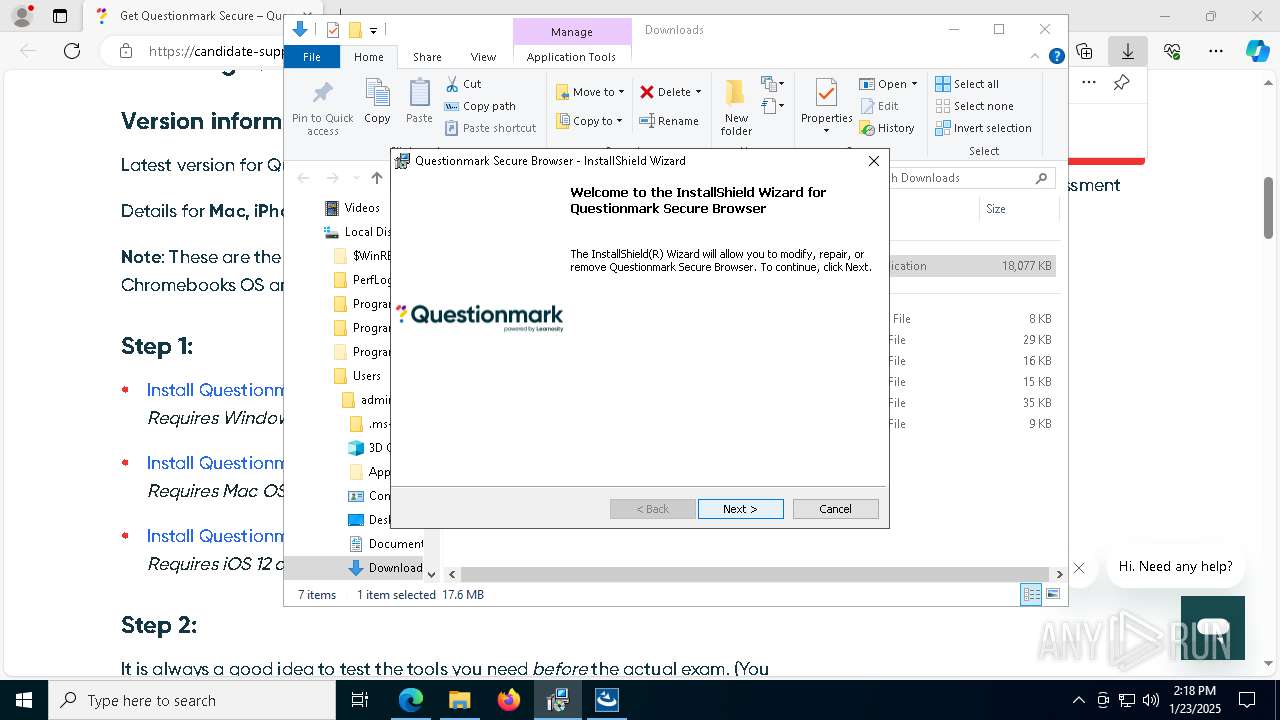Open the File menu in Explorer
The image size is (1280, 720).
pyautogui.click(x=312, y=57)
